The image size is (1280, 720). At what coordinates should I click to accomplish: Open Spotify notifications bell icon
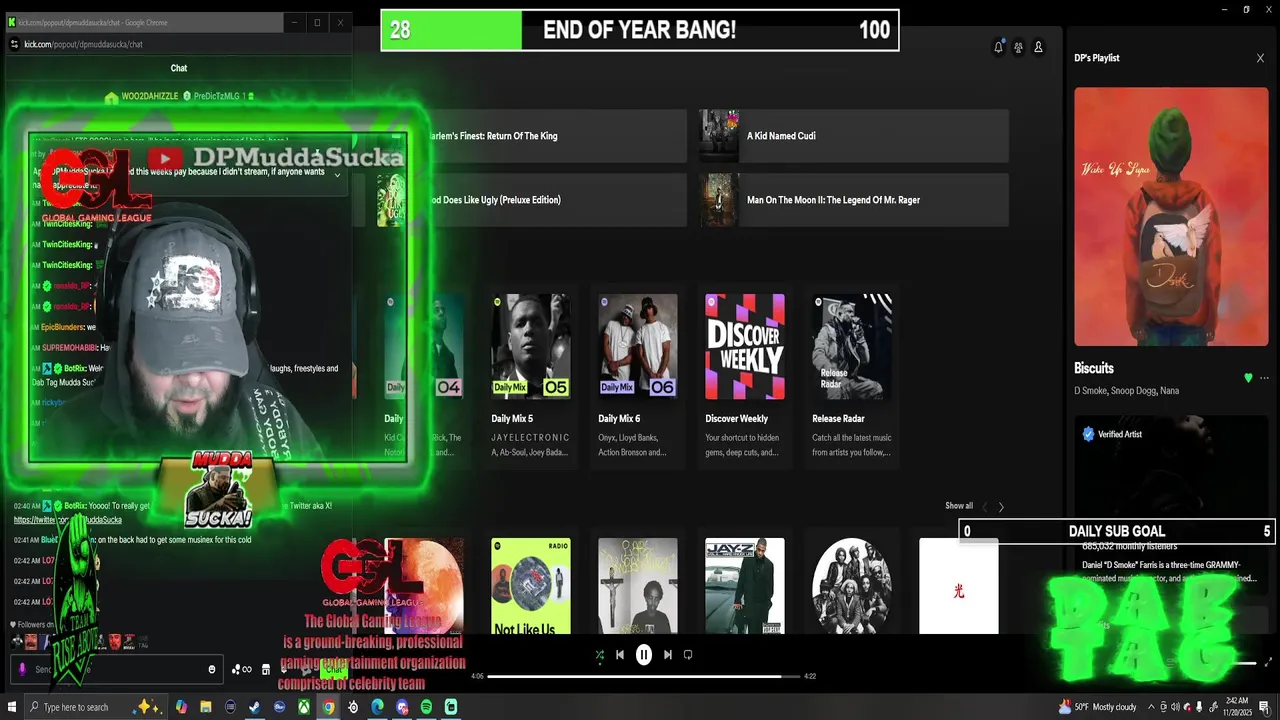click(x=998, y=47)
